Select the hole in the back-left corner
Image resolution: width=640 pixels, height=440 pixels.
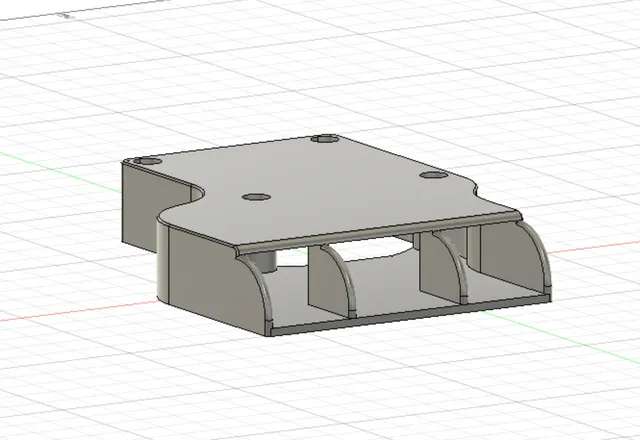(x=147, y=161)
